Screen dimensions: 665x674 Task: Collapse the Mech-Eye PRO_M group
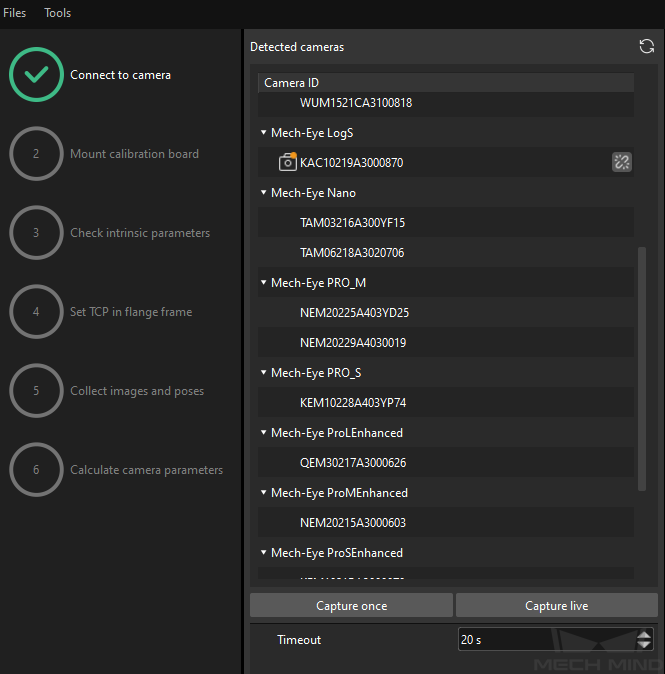coord(264,282)
